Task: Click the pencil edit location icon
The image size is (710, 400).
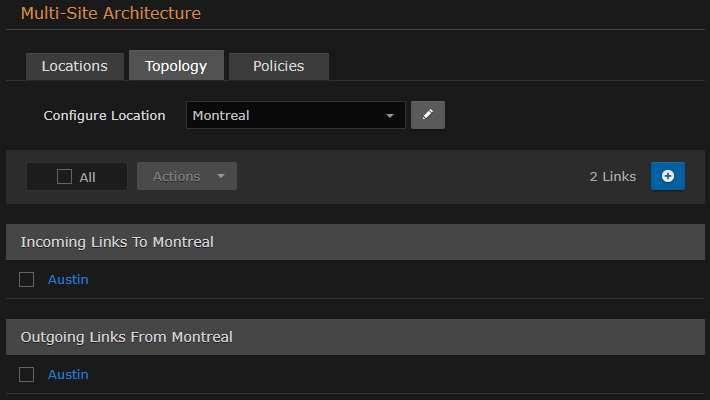Action: [427, 115]
